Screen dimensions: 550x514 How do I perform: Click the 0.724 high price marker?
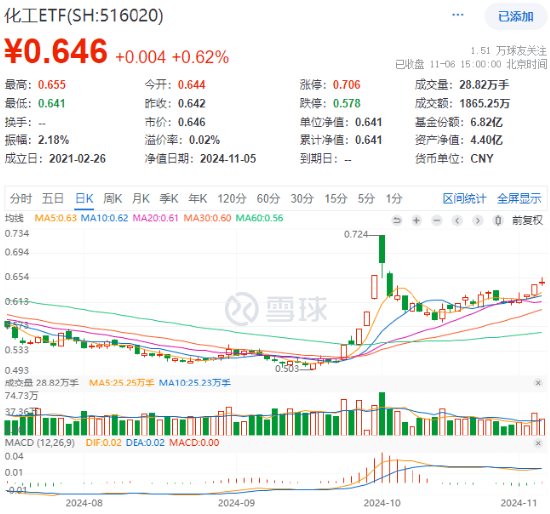tap(356, 234)
